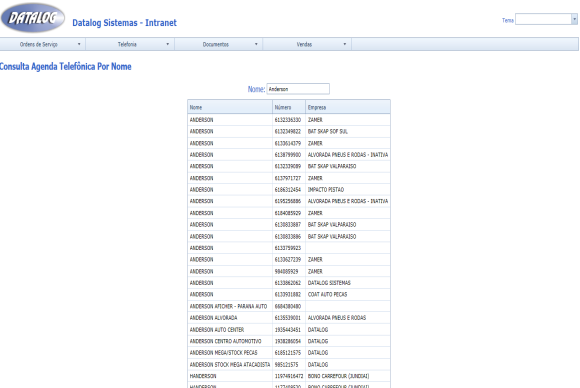Select the COAT AUTO PECAS cell
The height and width of the screenshot is (388, 580).
click(x=348, y=294)
